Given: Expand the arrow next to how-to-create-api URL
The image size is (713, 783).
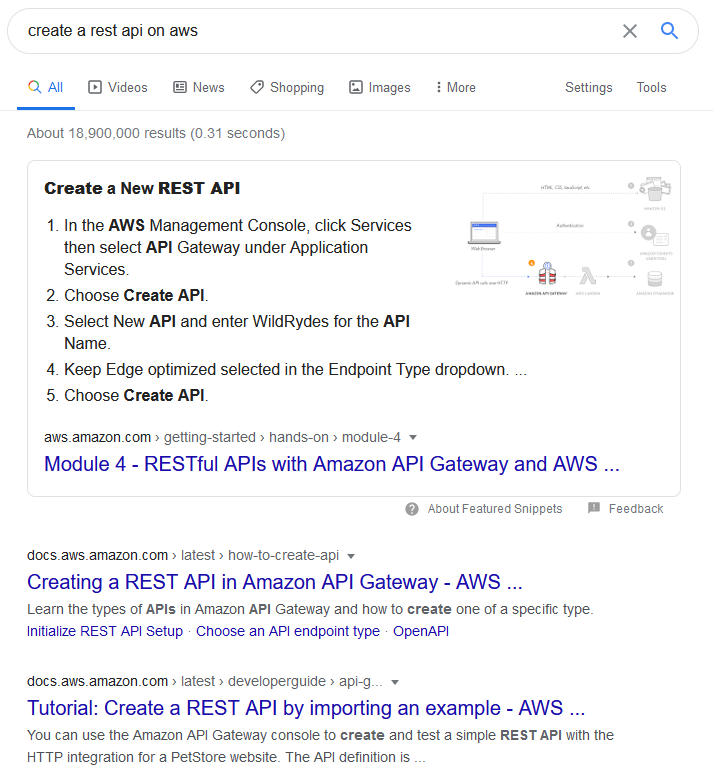Looking at the screenshot, I should [x=351, y=556].
